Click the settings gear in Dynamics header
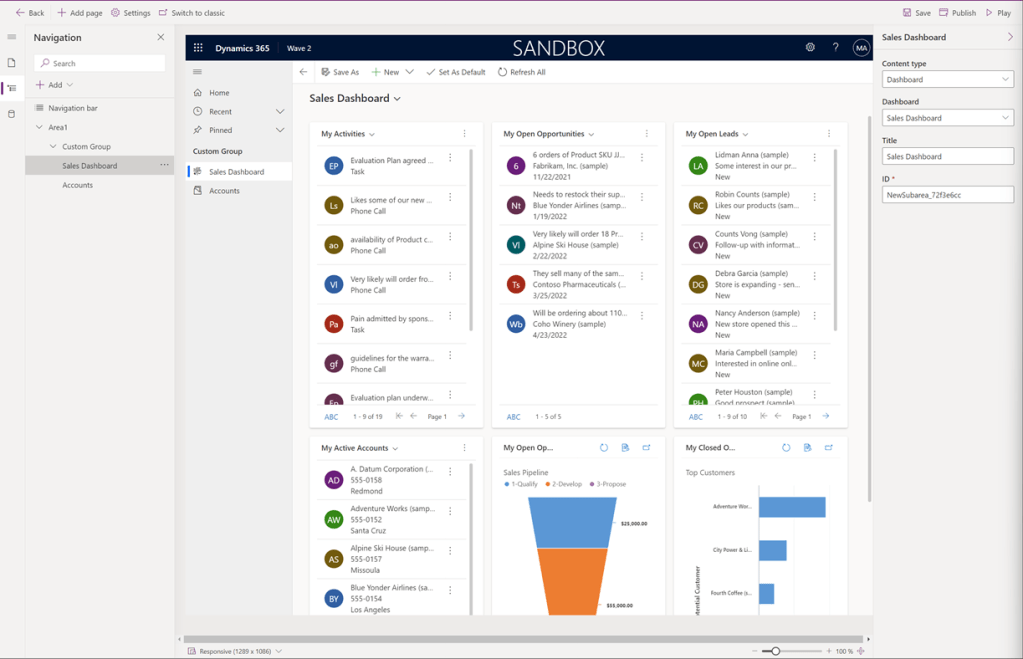The image size is (1023, 659). click(810, 48)
